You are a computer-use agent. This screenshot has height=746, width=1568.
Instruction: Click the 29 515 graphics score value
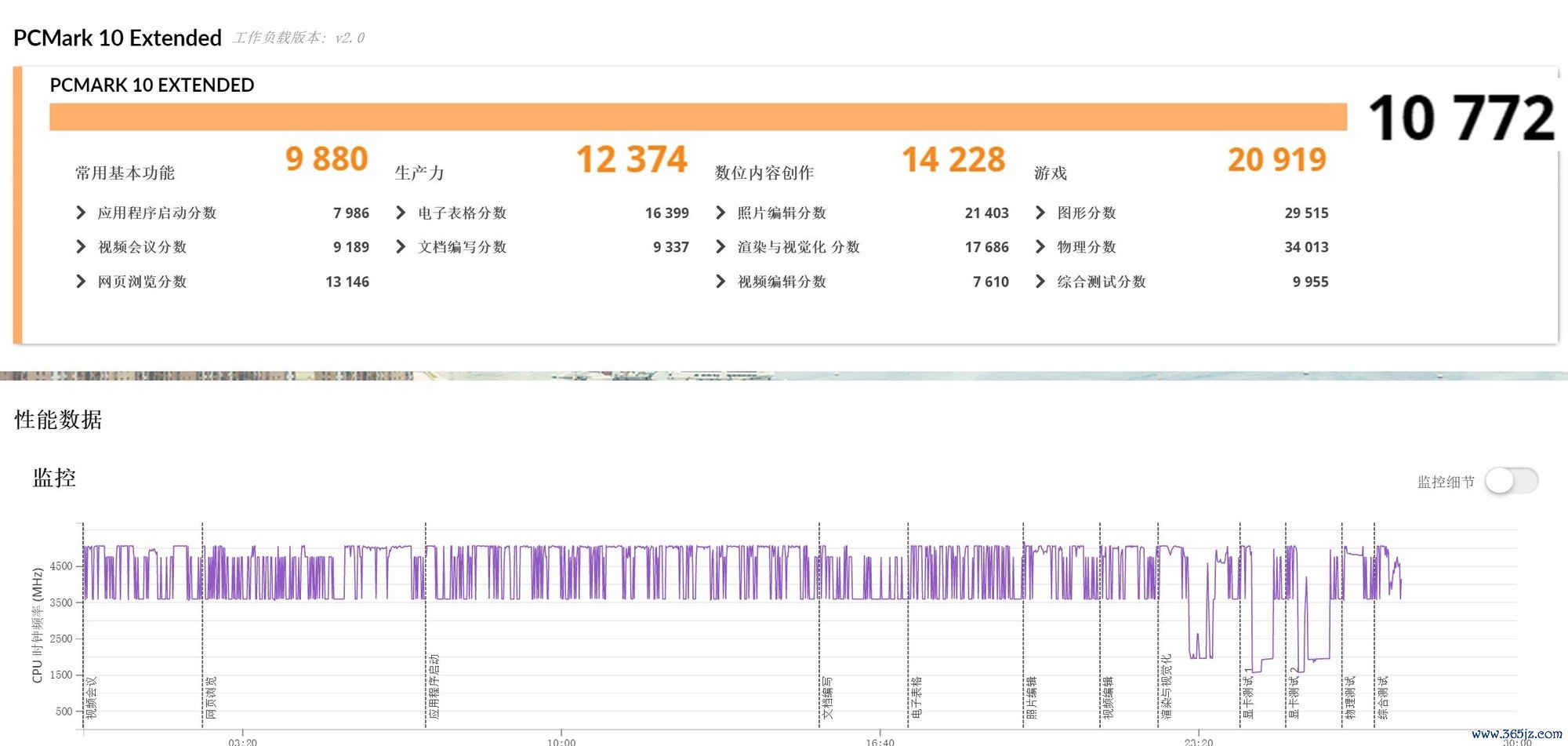(1307, 213)
